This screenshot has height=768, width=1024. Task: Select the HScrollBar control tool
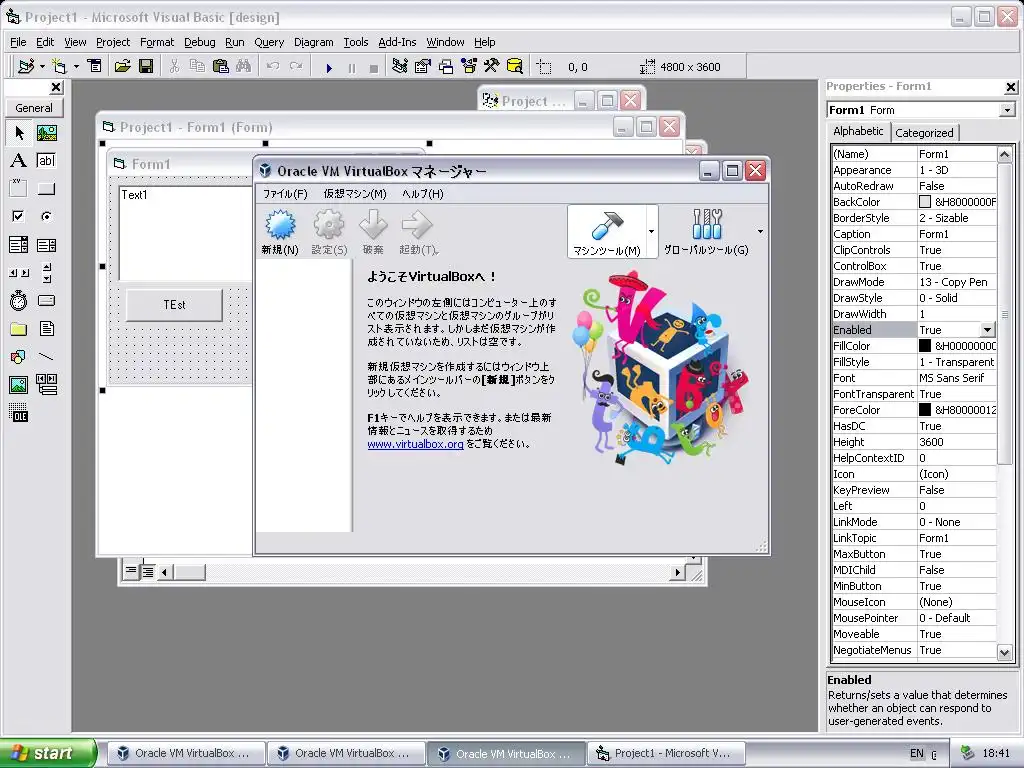point(19,272)
